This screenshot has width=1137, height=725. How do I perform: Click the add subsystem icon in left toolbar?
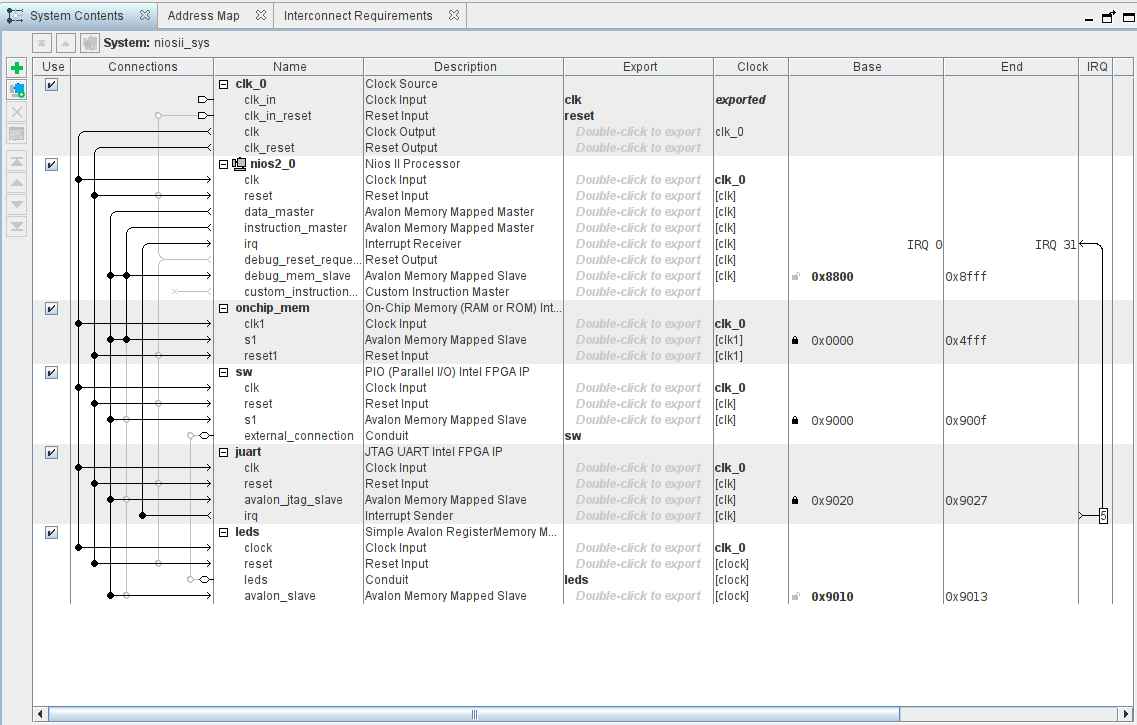17,90
